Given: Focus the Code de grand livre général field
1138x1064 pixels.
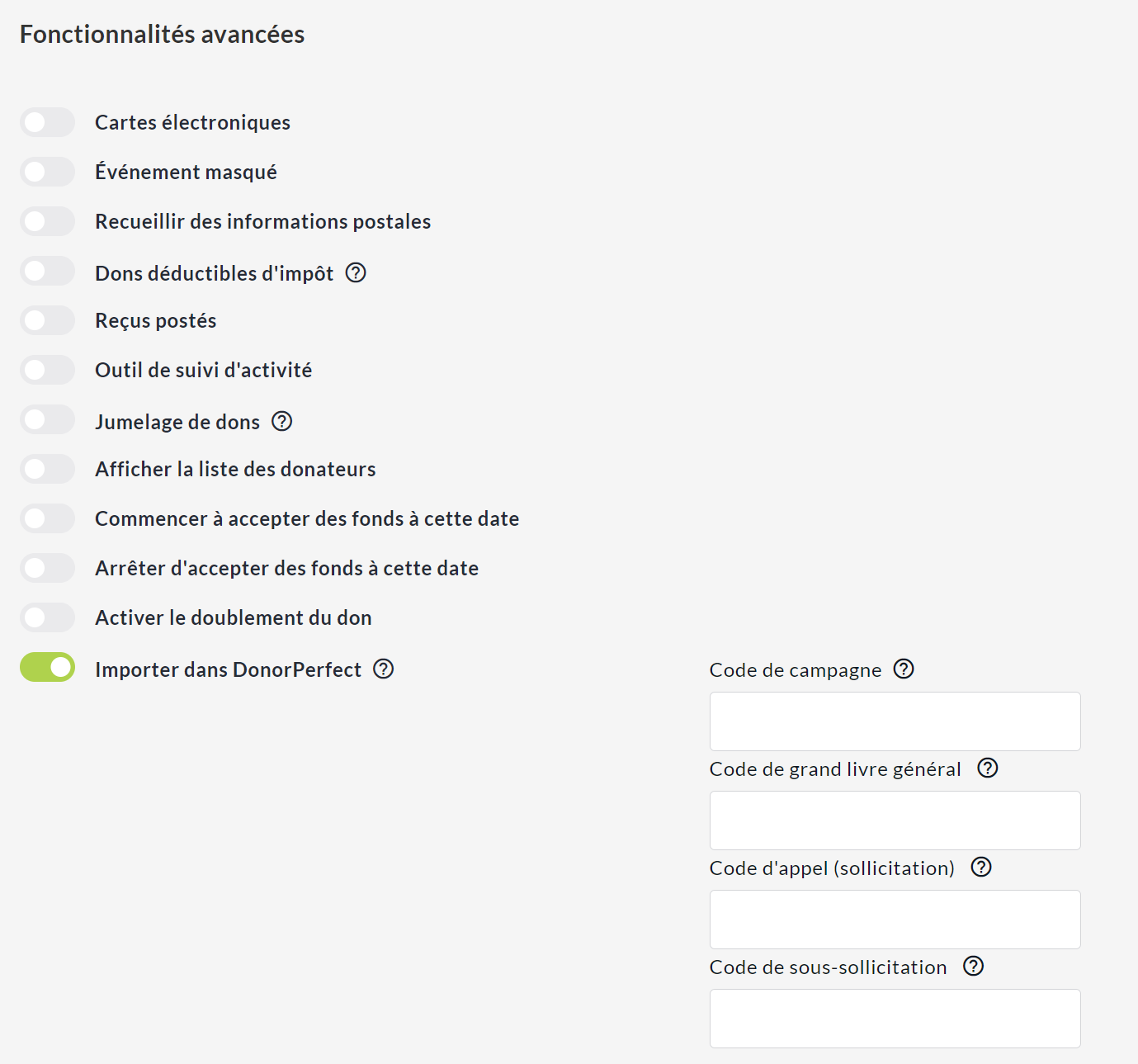Looking at the screenshot, I should 895,820.
